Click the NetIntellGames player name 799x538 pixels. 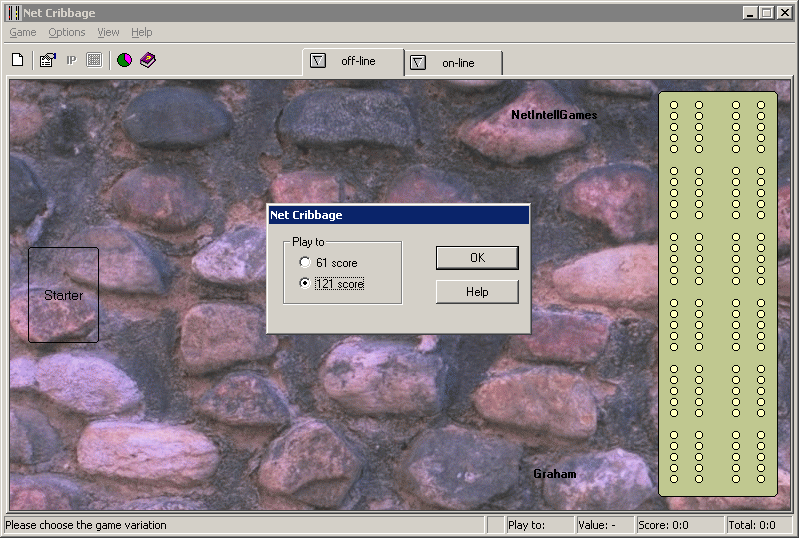coord(554,115)
